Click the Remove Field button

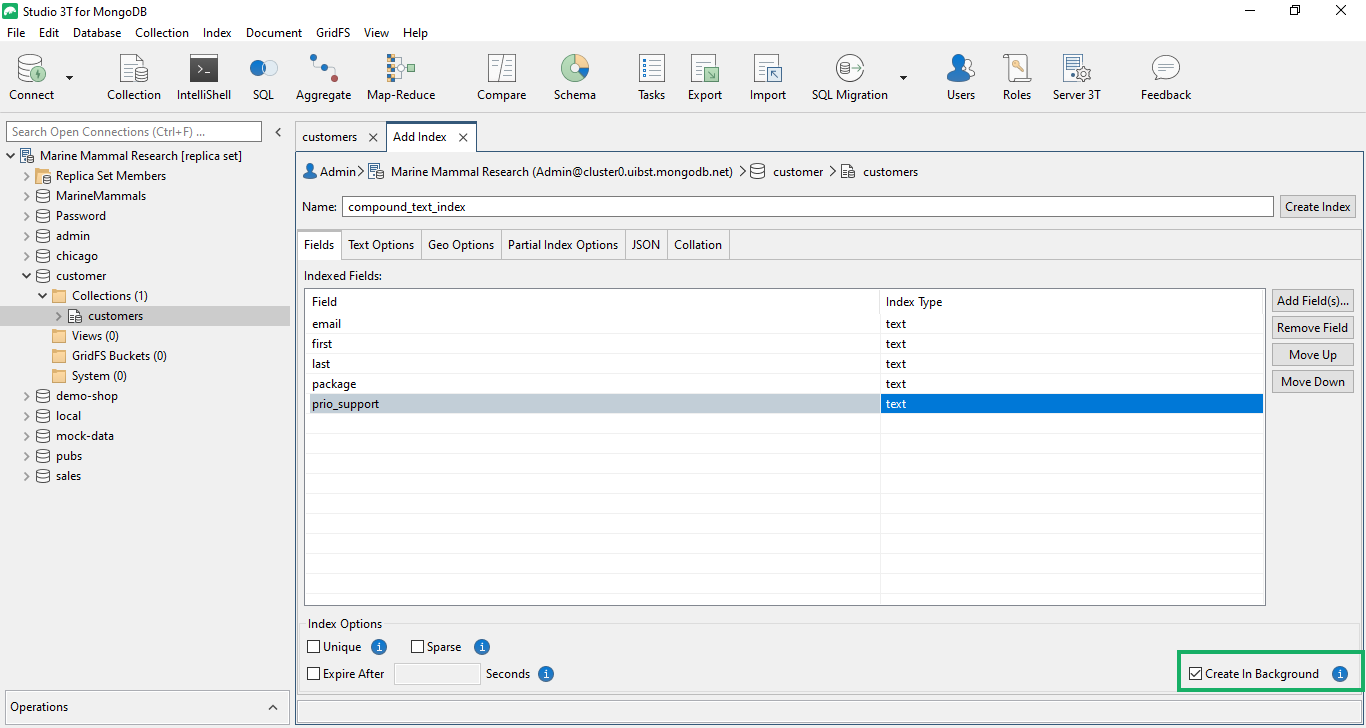1312,327
